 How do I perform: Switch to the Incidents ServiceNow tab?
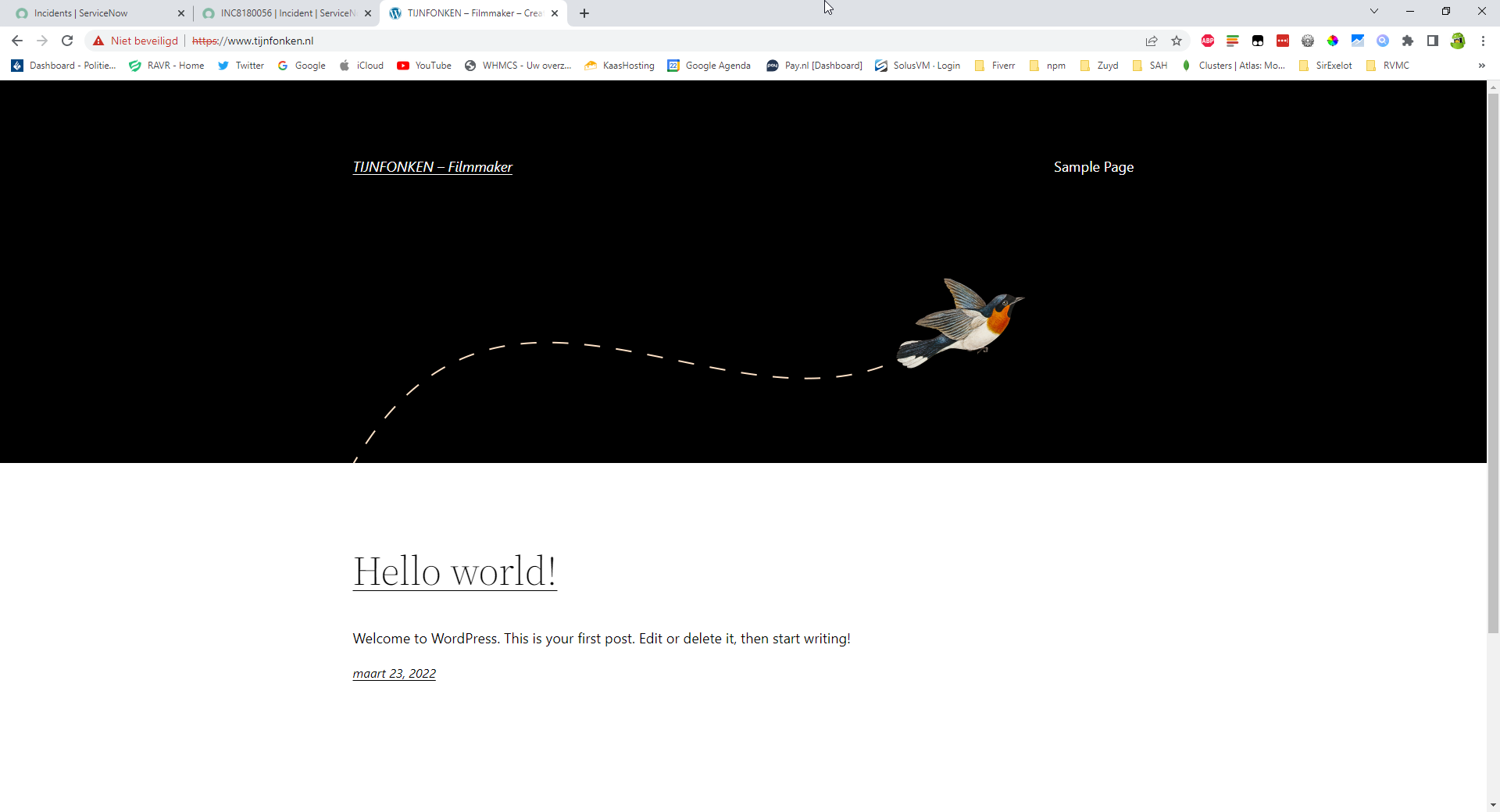coord(81,13)
